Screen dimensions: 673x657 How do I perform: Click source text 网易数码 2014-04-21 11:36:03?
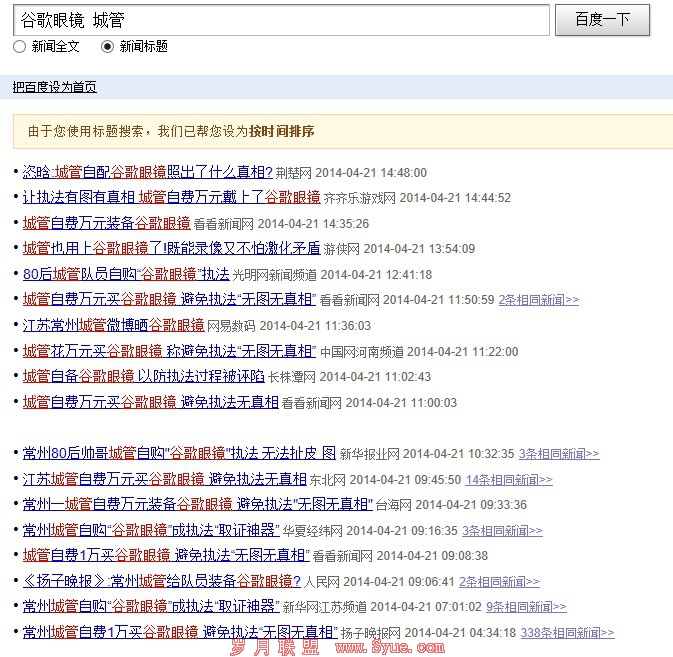pyautogui.click(x=289, y=326)
